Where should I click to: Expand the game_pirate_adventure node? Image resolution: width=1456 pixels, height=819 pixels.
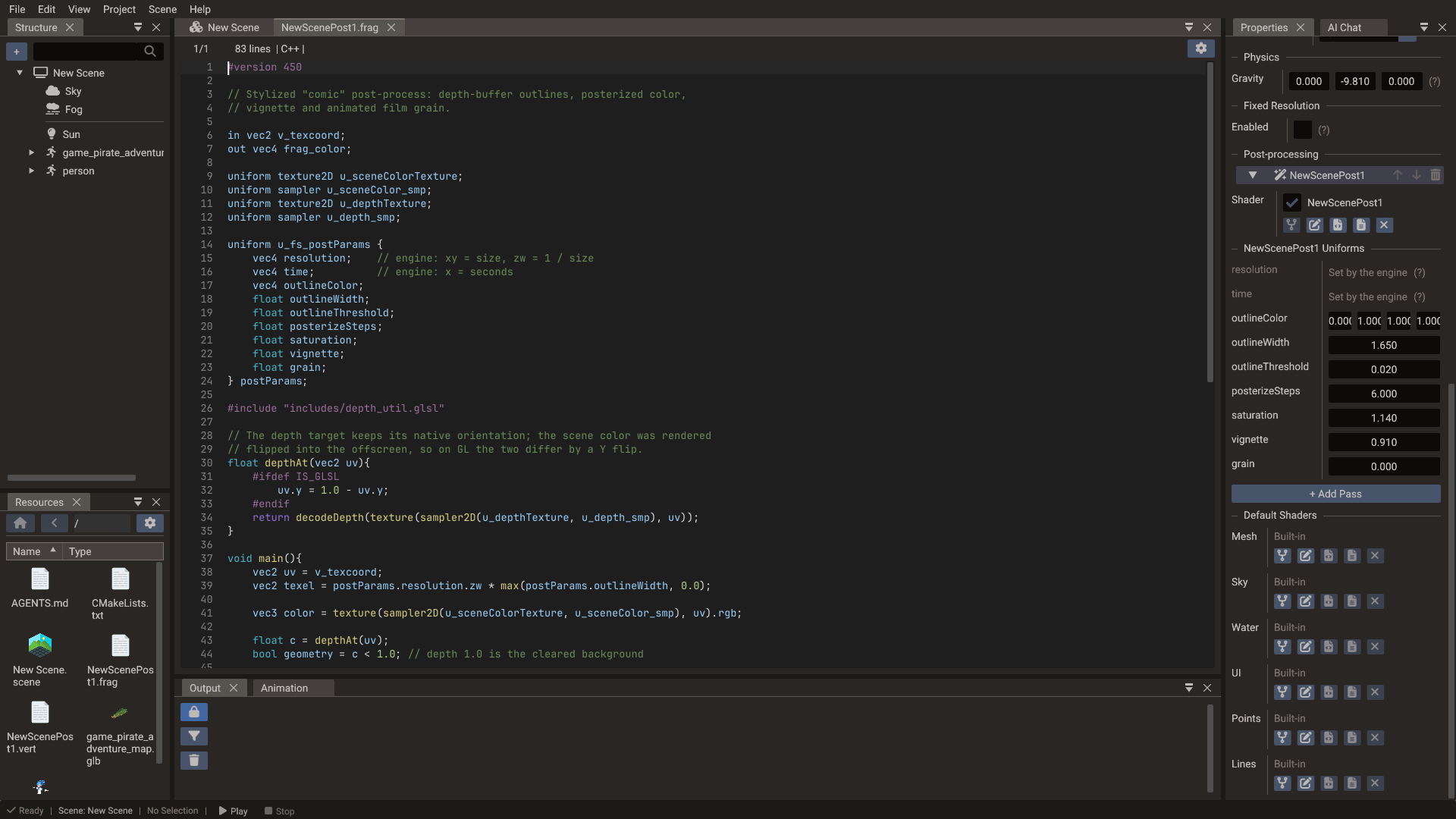coord(31,152)
